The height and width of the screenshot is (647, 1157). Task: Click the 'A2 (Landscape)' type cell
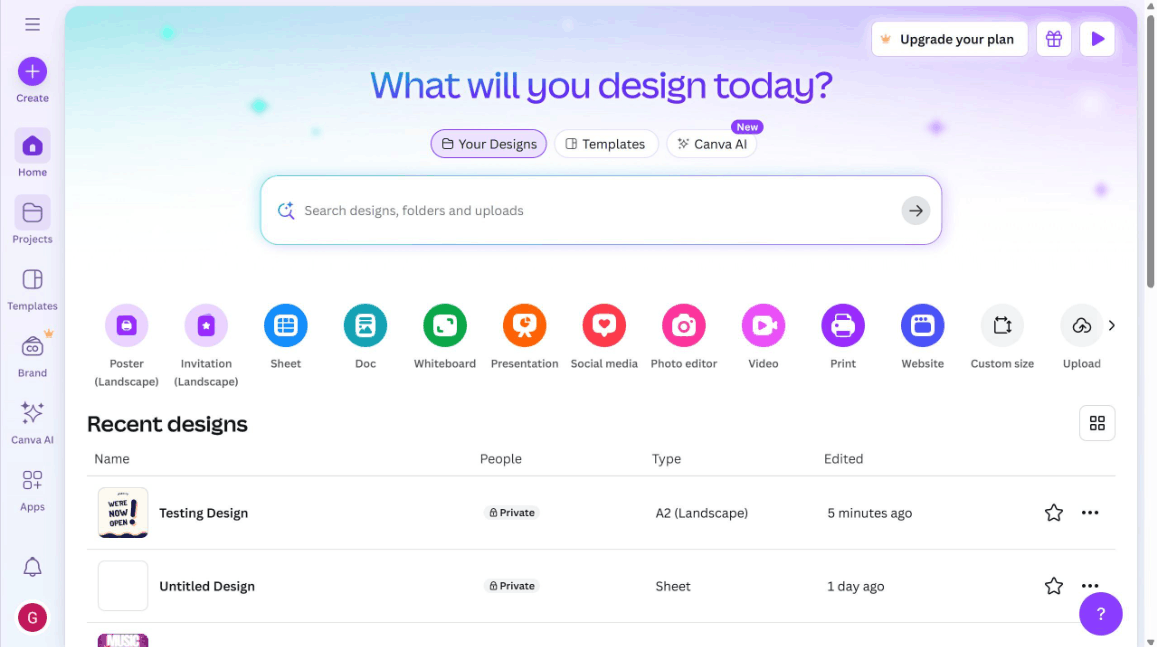point(702,513)
